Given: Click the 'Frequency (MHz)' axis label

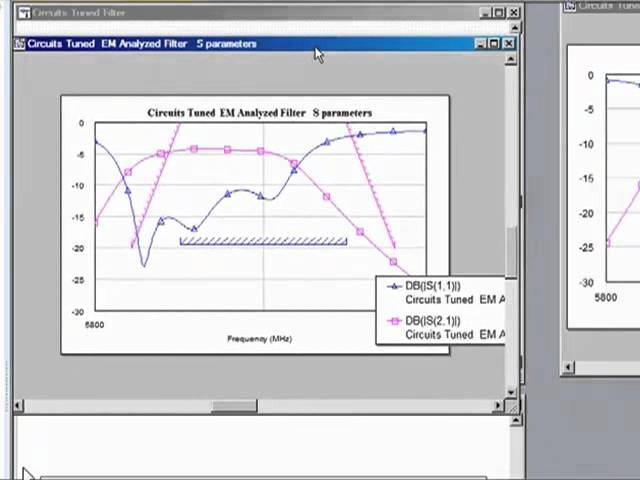Looking at the screenshot, I should (260, 339).
